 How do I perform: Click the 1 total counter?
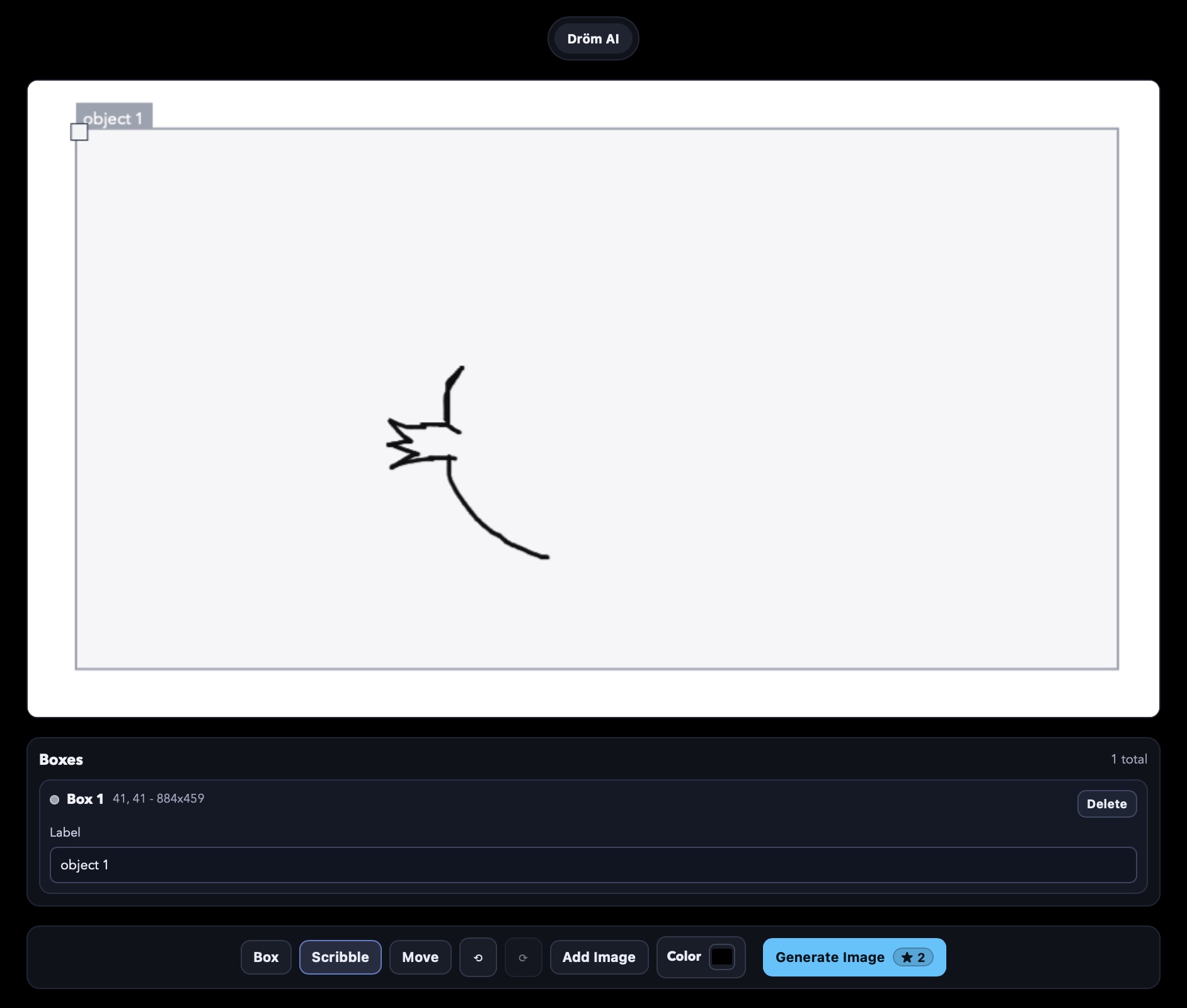point(1129,759)
